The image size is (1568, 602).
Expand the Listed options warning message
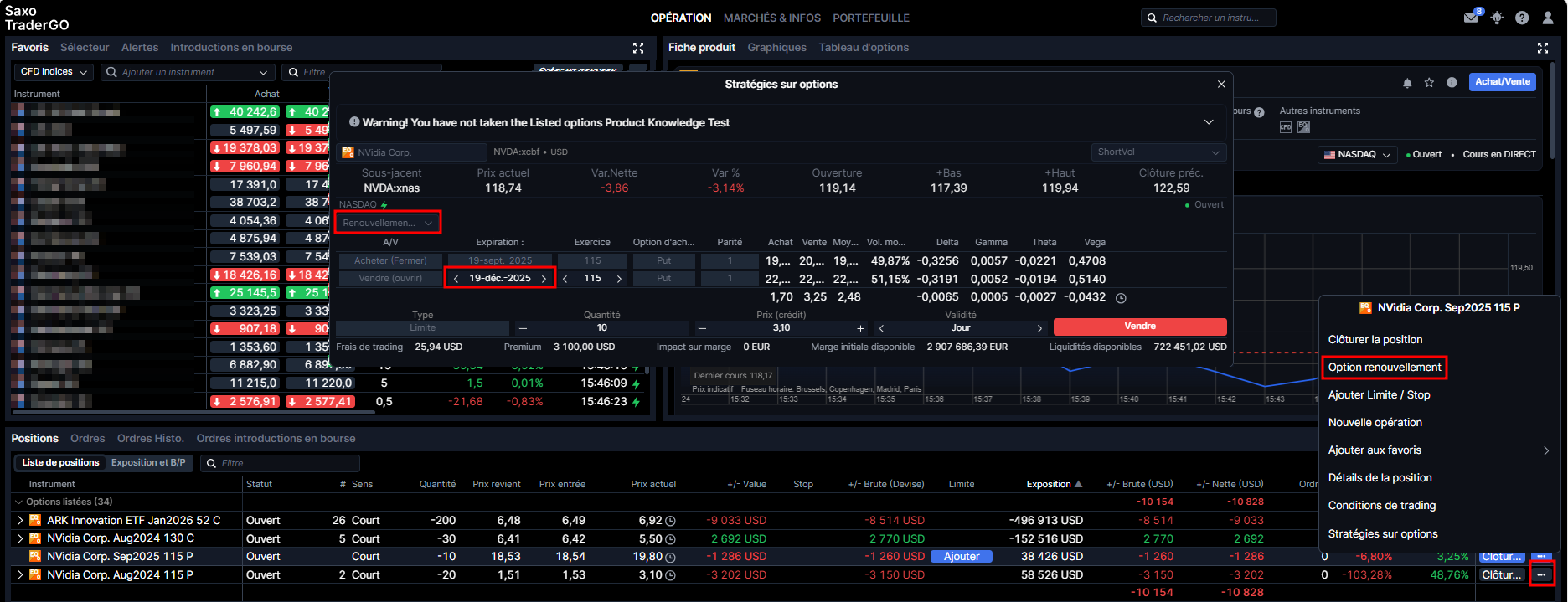(1209, 122)
